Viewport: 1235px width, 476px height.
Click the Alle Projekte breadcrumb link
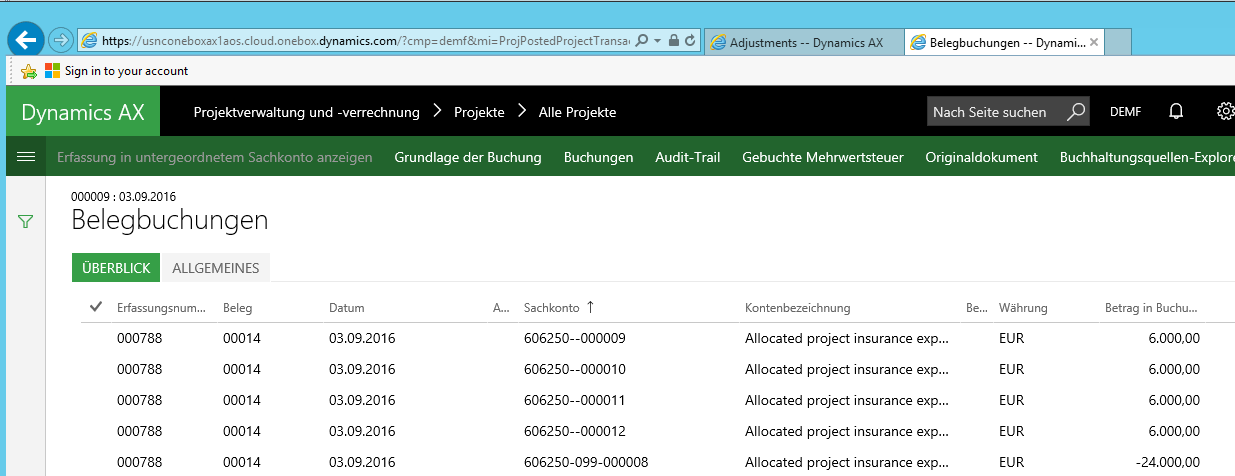[577, 112]
